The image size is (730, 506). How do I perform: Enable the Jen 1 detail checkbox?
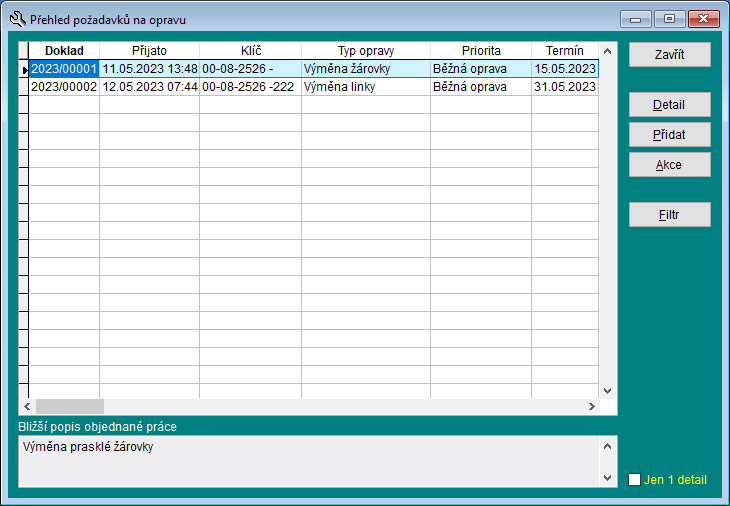pos(634,480)
